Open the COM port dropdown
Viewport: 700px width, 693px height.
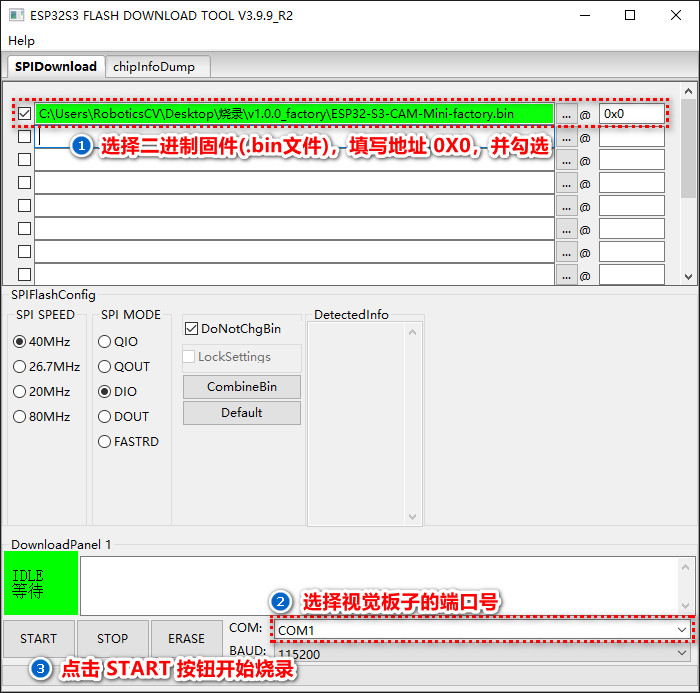pyautogui.click(x=482, y=630)
